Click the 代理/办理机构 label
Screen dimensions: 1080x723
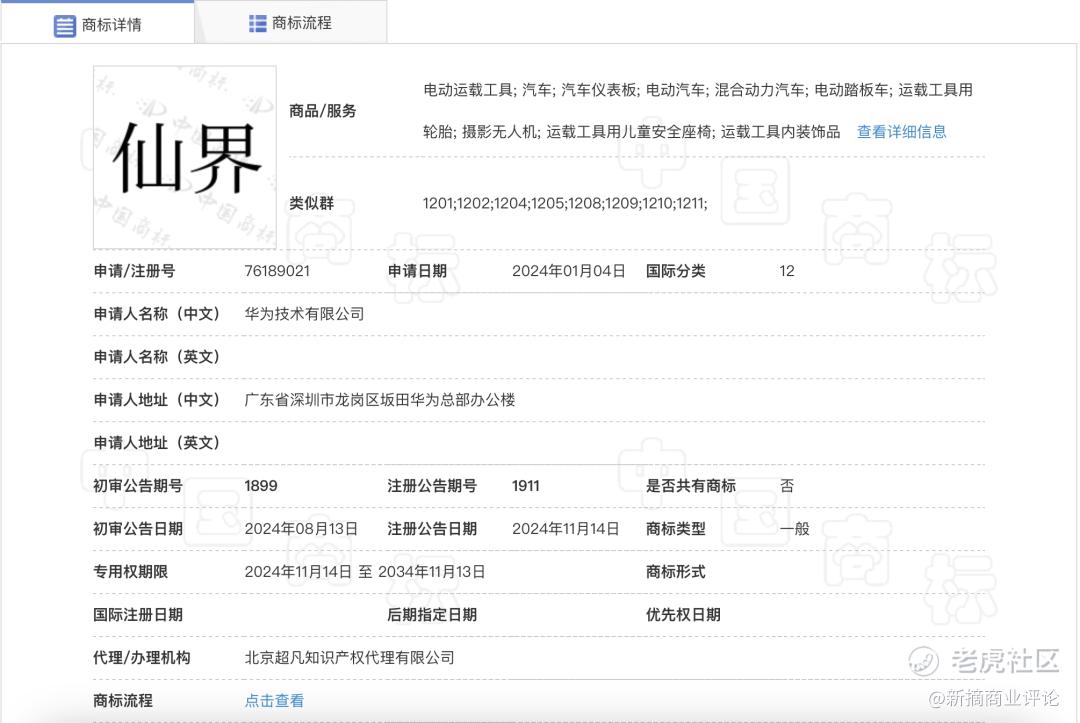[x=142, y=658]
